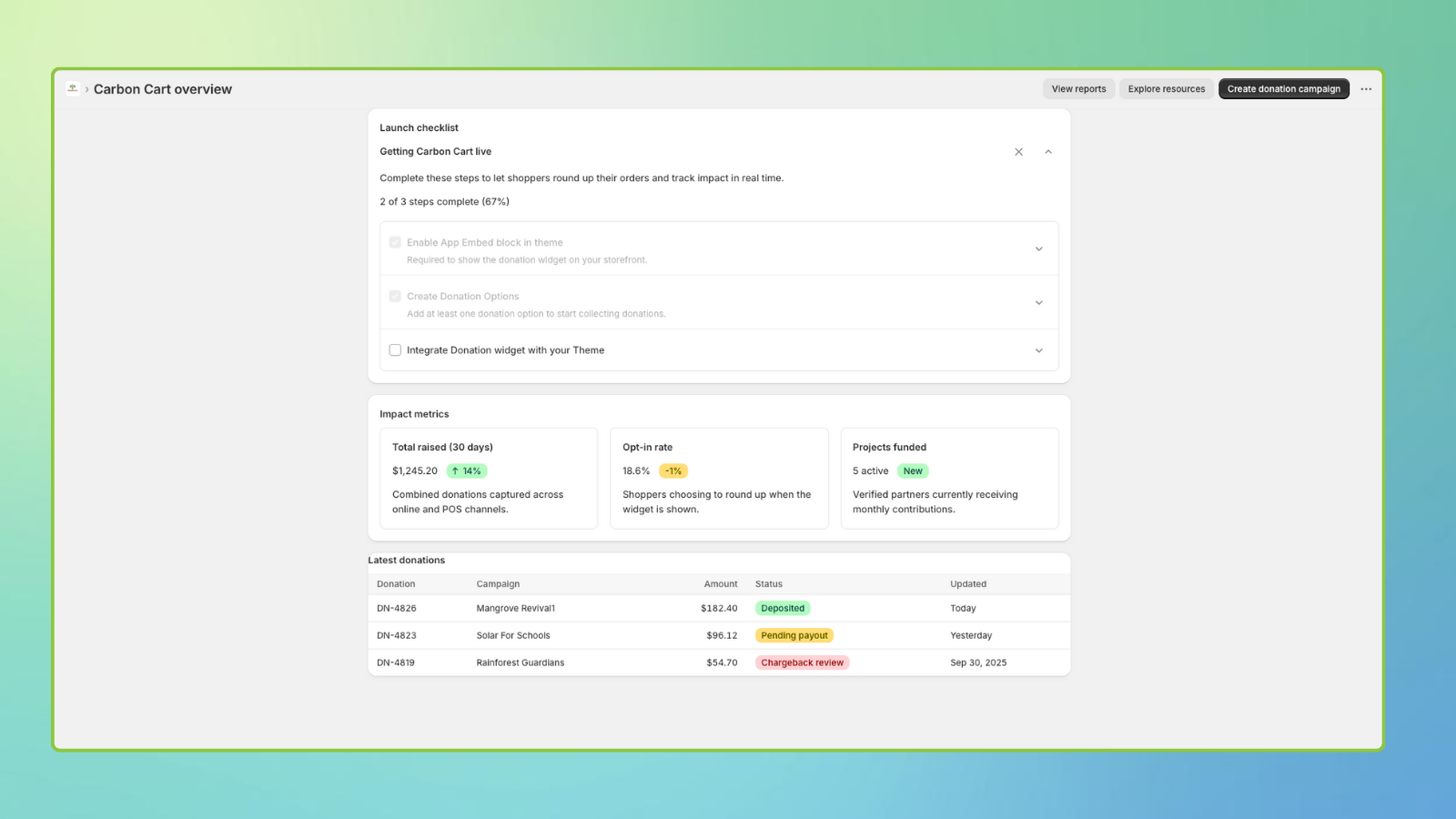This screenshot has height=819, width=1456.
Task: Open the three-dot more actions menu
Action: [1366, 89]
